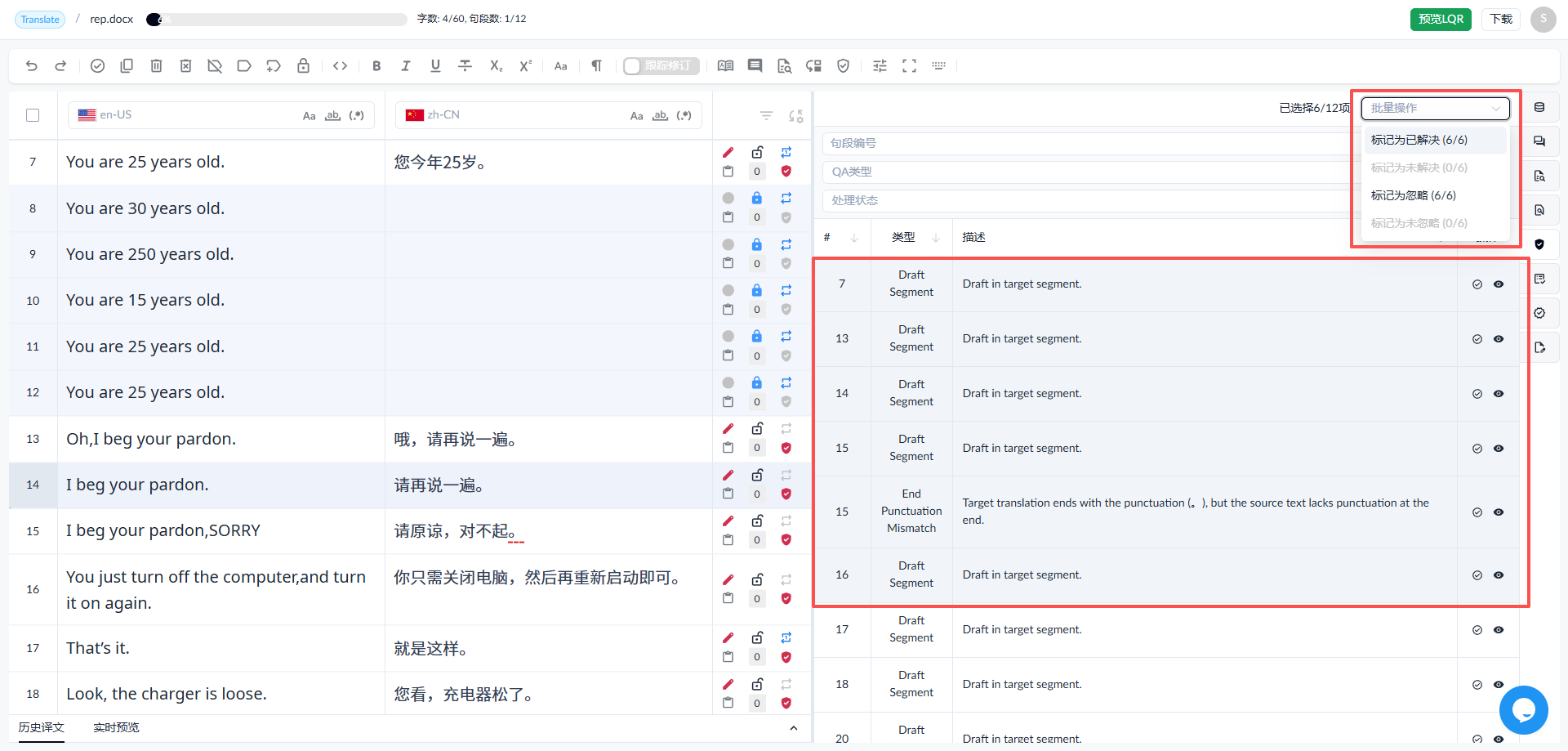Click the code tag brackets icon
Viewport: 1568px width, 751px height.
(341, 66)
